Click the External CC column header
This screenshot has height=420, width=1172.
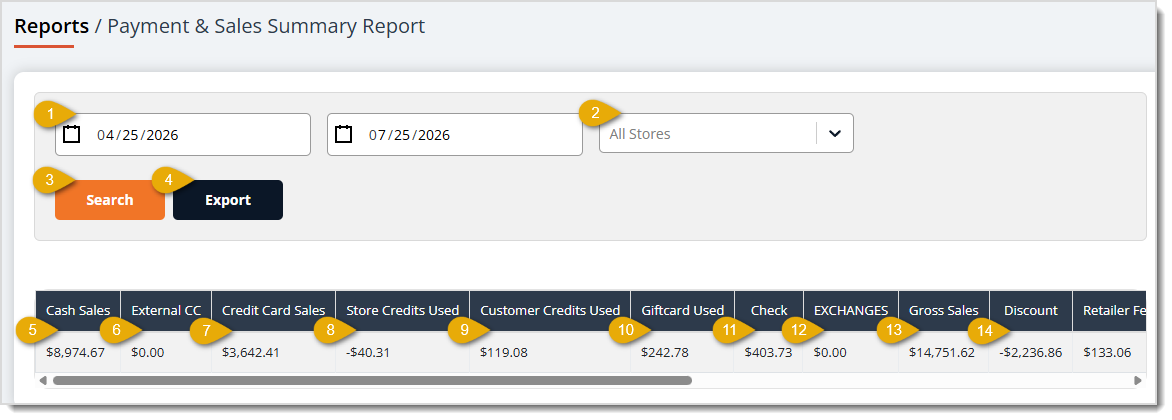click(166, 310)
